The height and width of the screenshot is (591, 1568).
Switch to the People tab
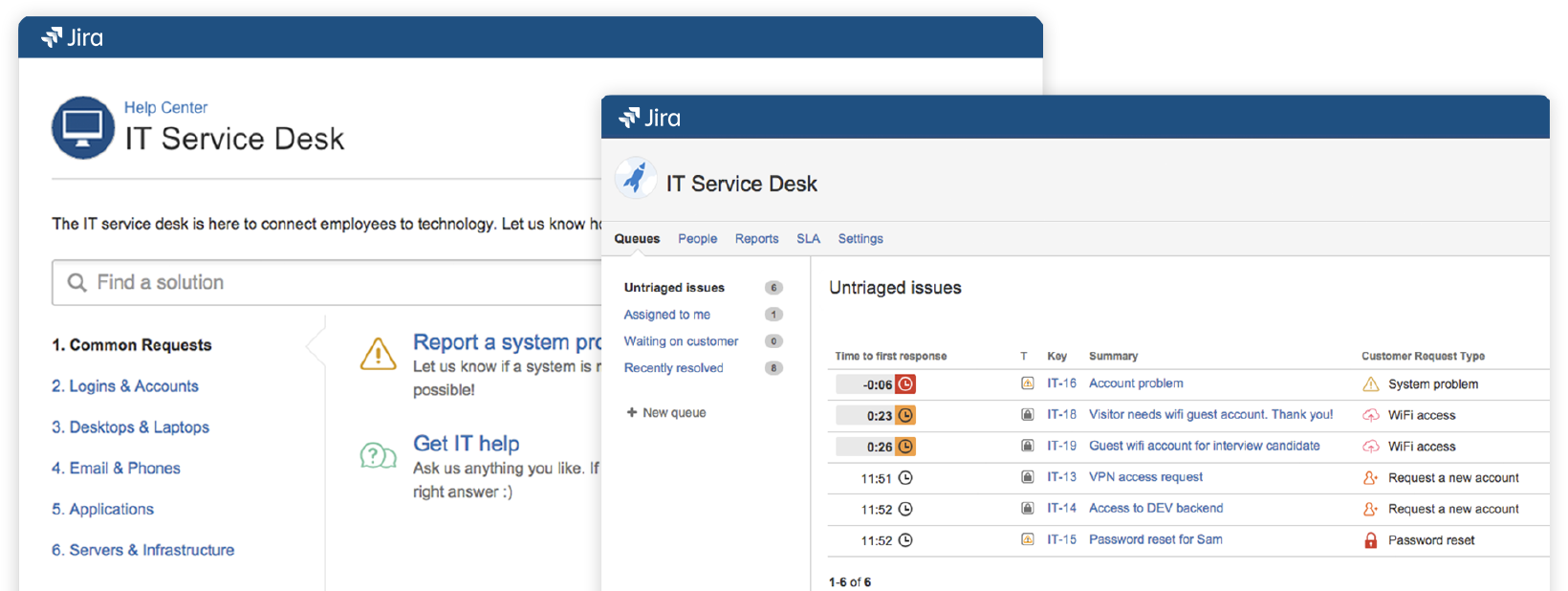pos(697,239)
